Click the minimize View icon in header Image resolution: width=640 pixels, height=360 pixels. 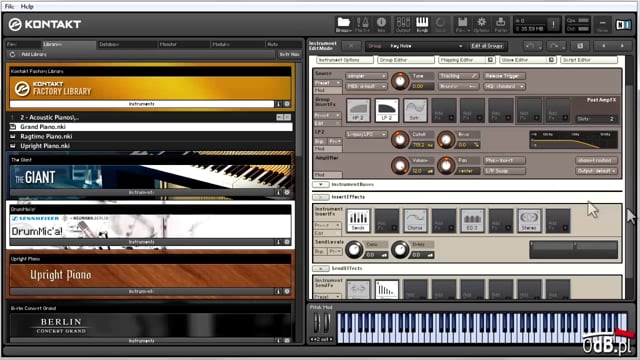coord(602,24)
